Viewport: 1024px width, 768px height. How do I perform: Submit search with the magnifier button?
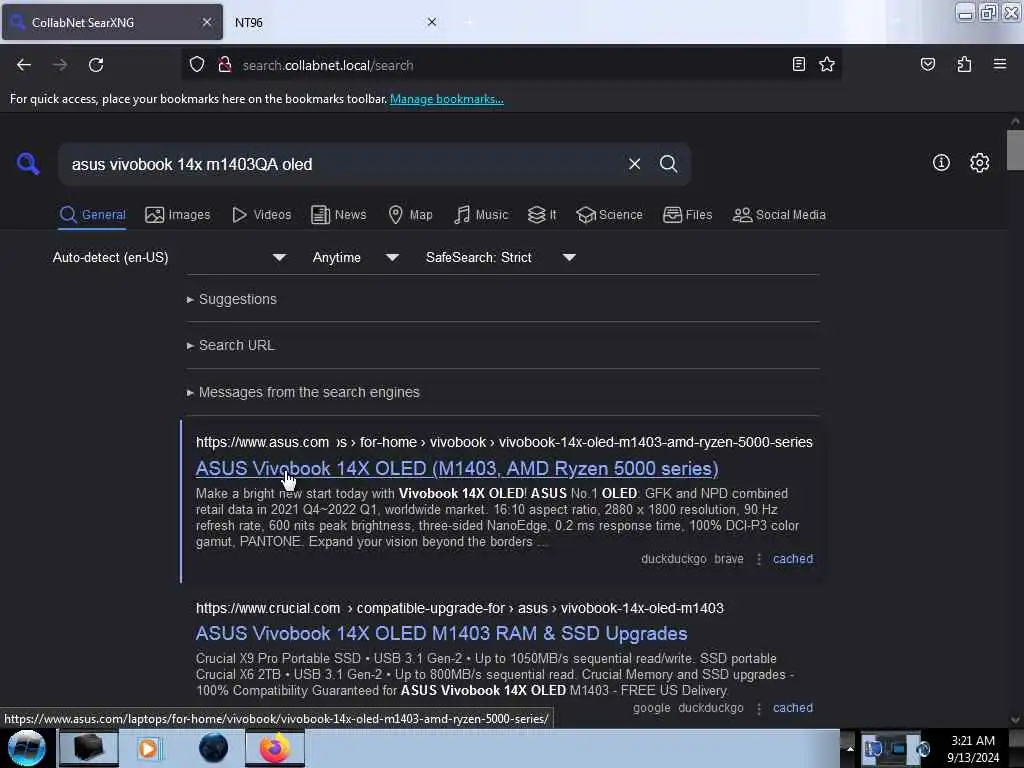coord(668,164)
